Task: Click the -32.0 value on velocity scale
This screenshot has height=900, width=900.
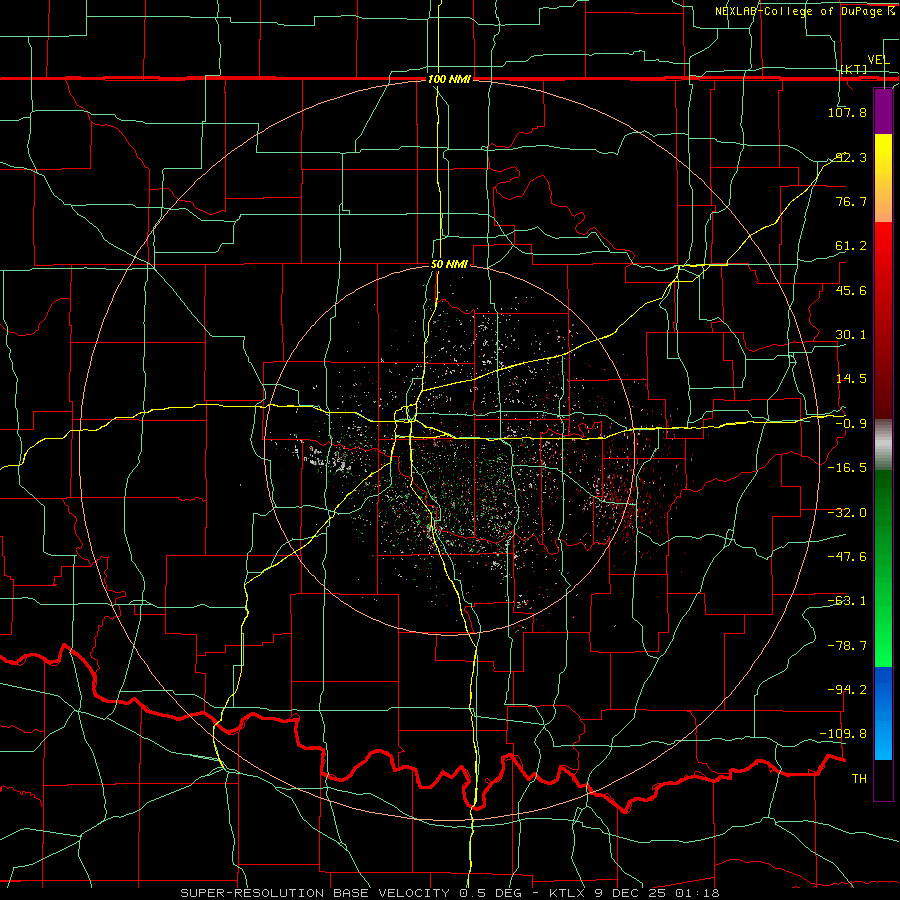Action: (x=847, y=513)
